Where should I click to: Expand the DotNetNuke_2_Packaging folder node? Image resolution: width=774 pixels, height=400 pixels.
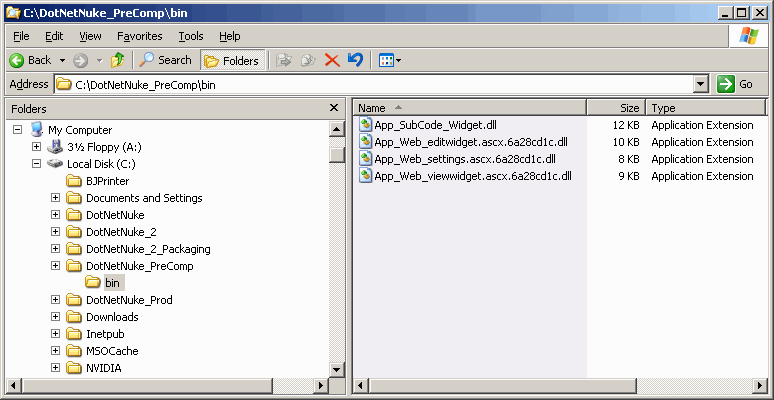pyautogui.click(x=55, y=249)
